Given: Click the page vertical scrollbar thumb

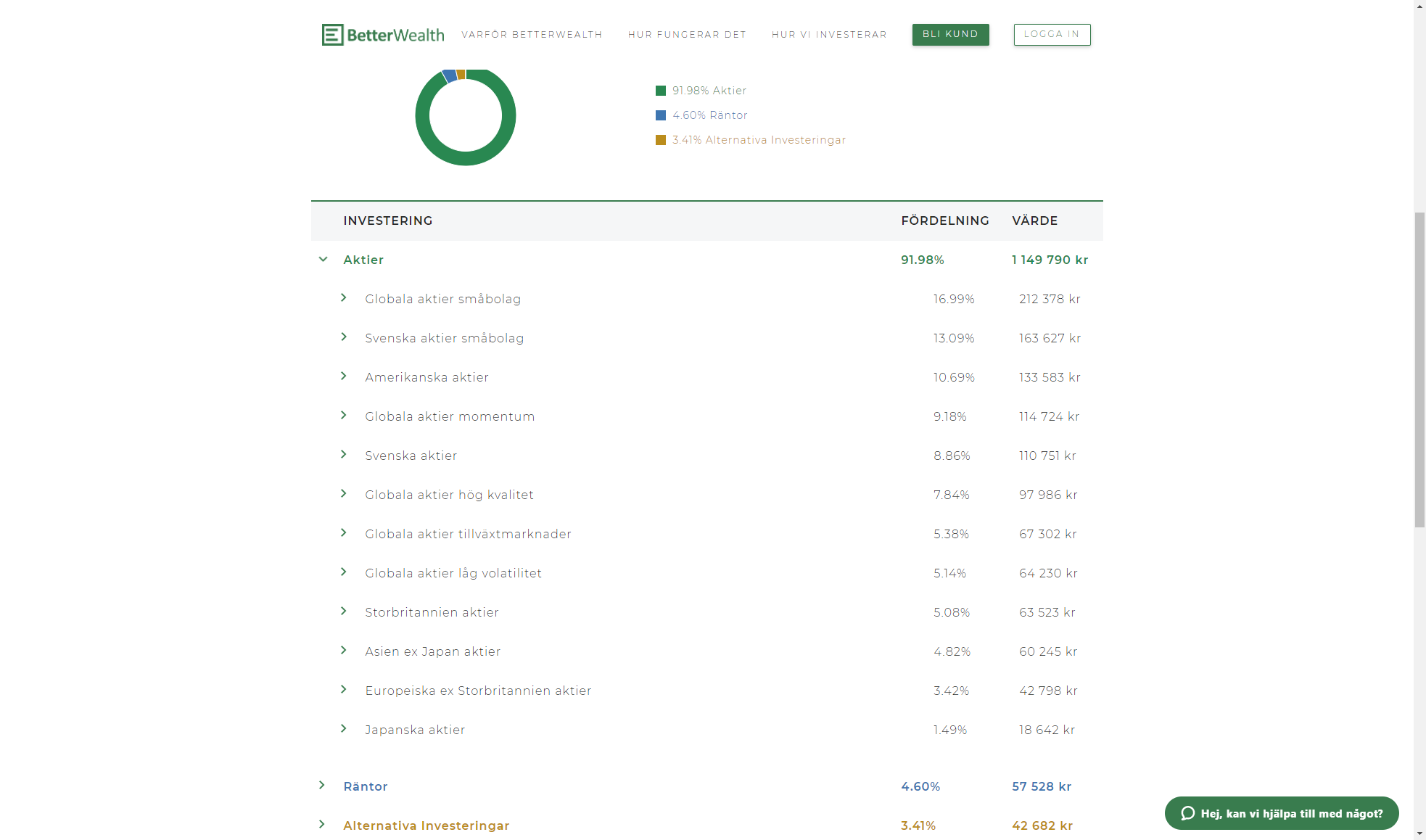Looking at the screenshot, I should coord(1419,370).
